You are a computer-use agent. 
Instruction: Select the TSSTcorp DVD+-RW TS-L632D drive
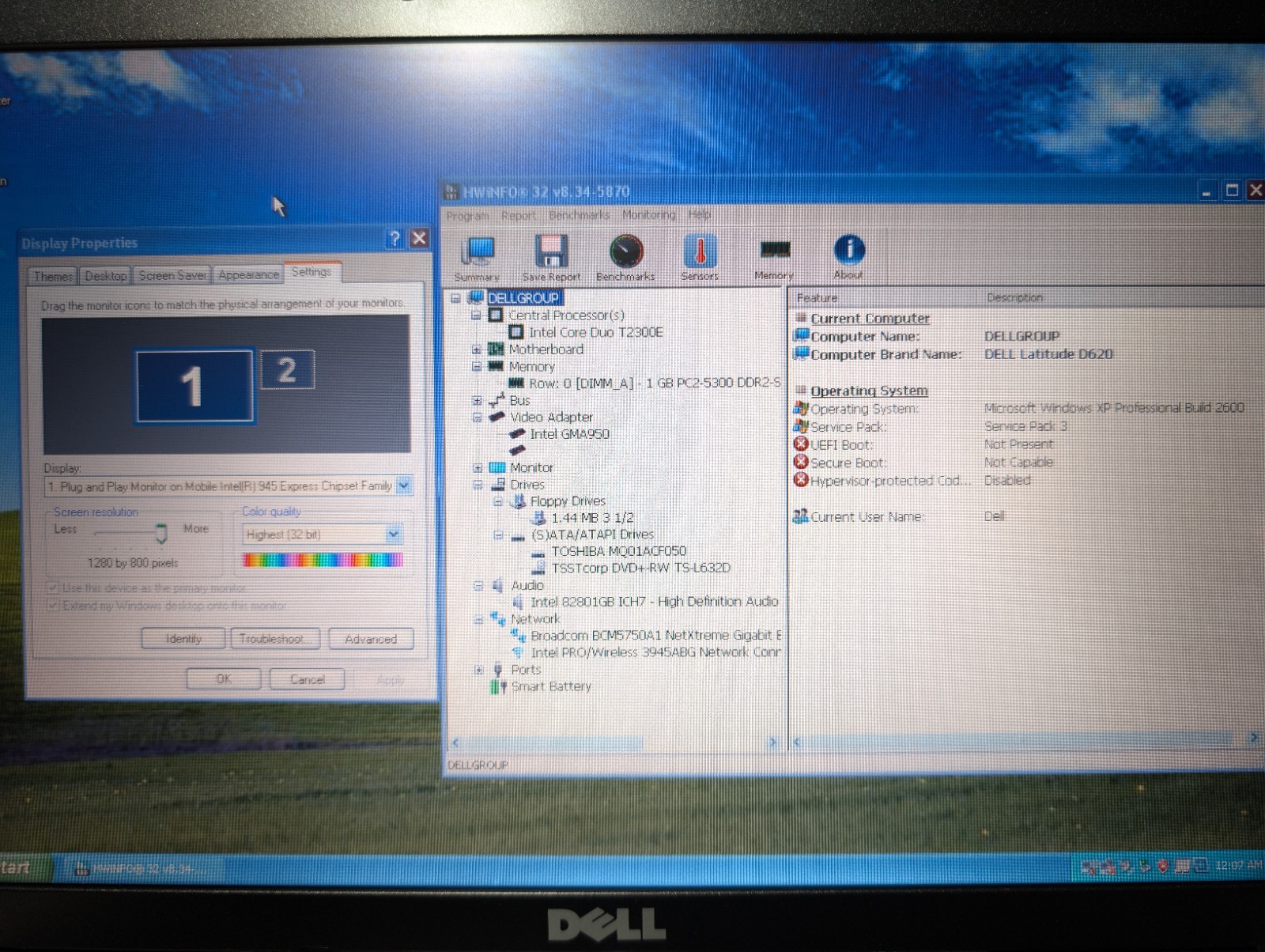[x=640, y=568]
